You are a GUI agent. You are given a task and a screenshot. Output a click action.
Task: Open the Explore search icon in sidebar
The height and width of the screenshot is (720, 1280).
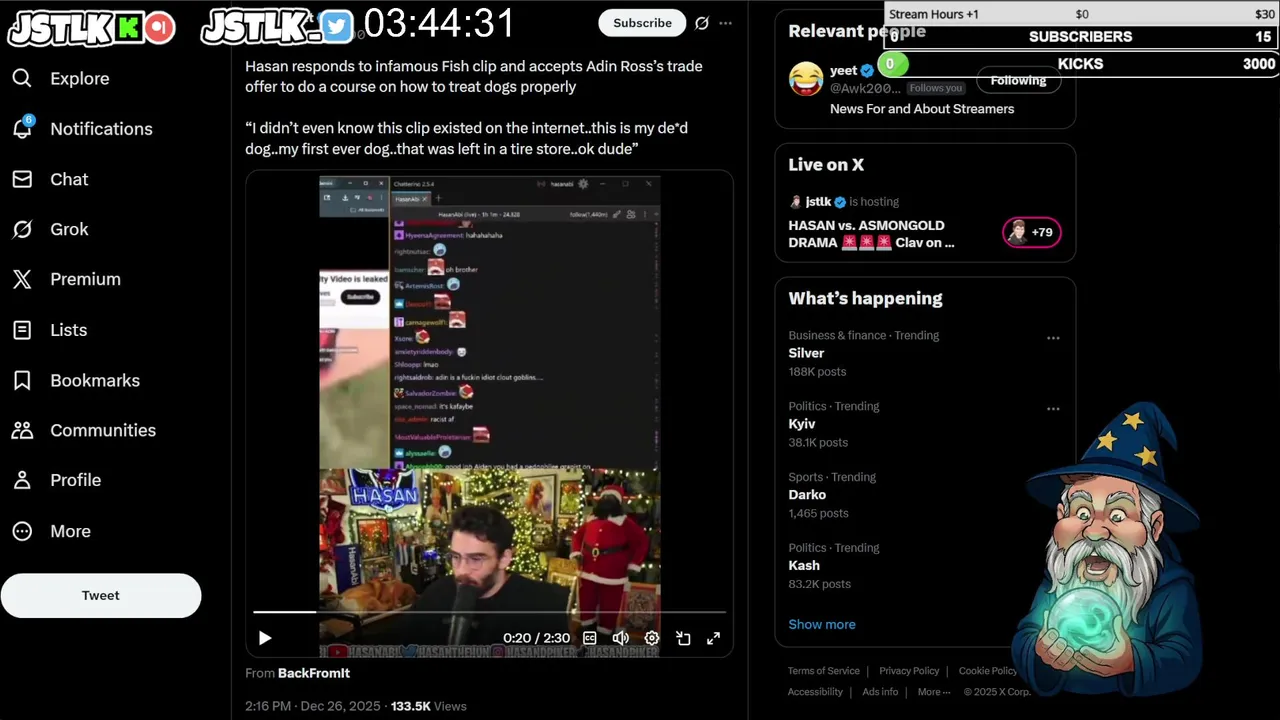coord(22,78)
